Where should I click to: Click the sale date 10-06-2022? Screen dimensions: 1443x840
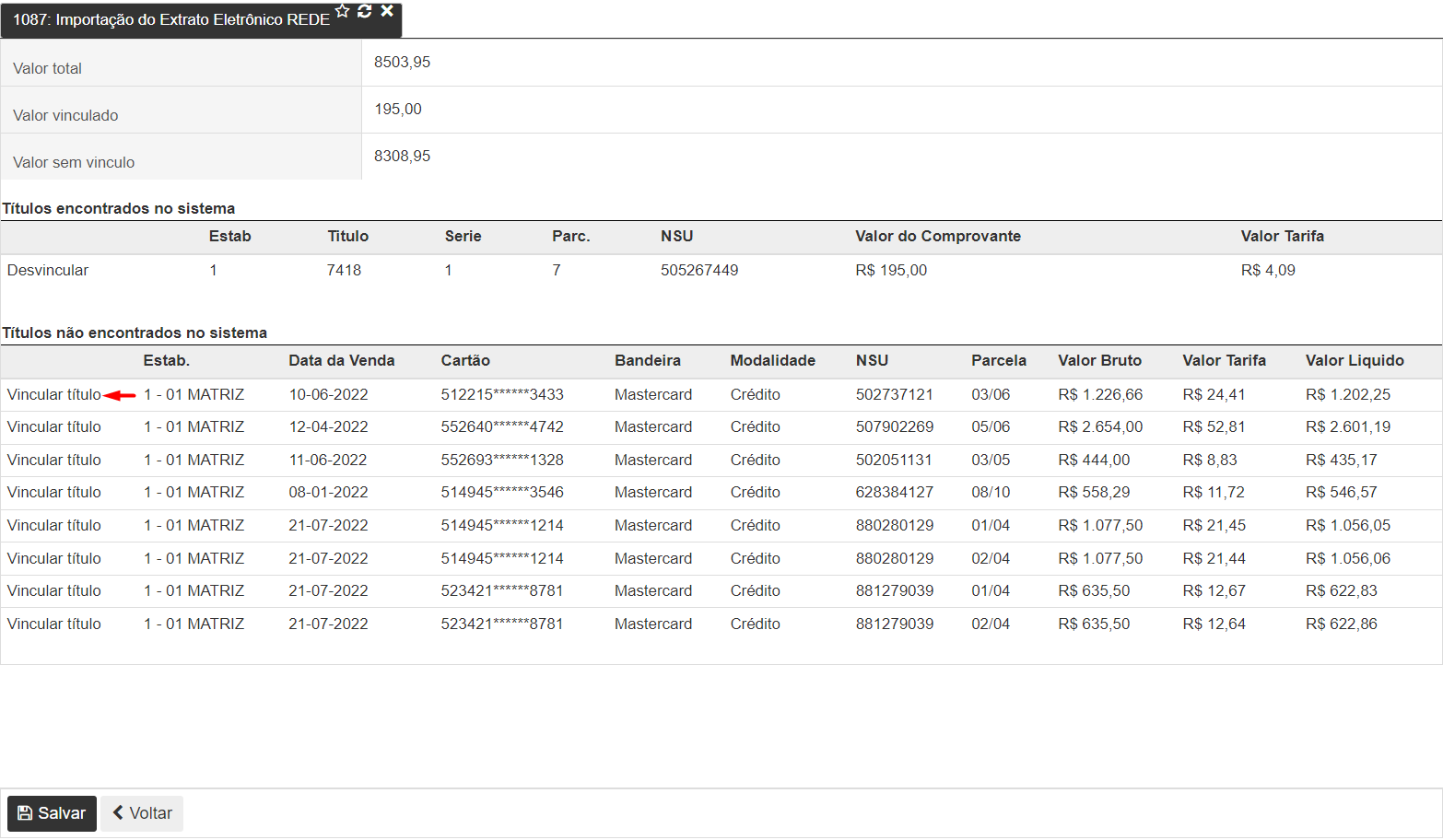328,394
